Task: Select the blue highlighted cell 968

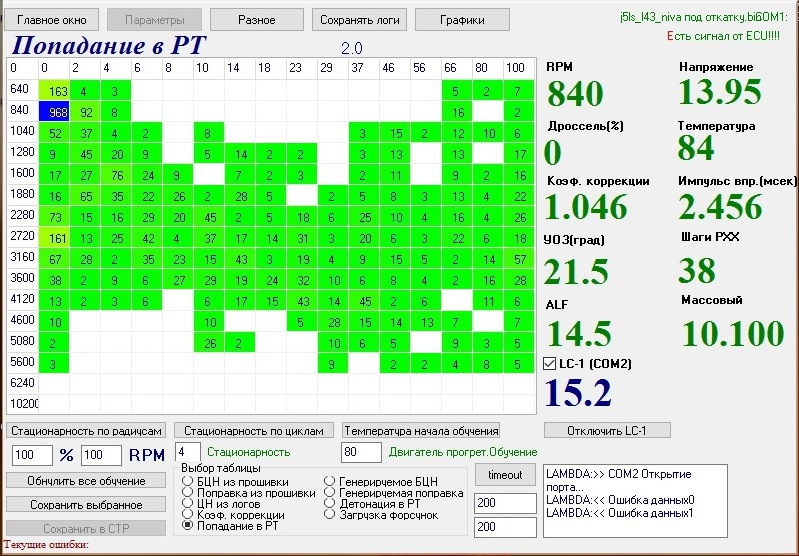Action: click(x=54, y=111)
